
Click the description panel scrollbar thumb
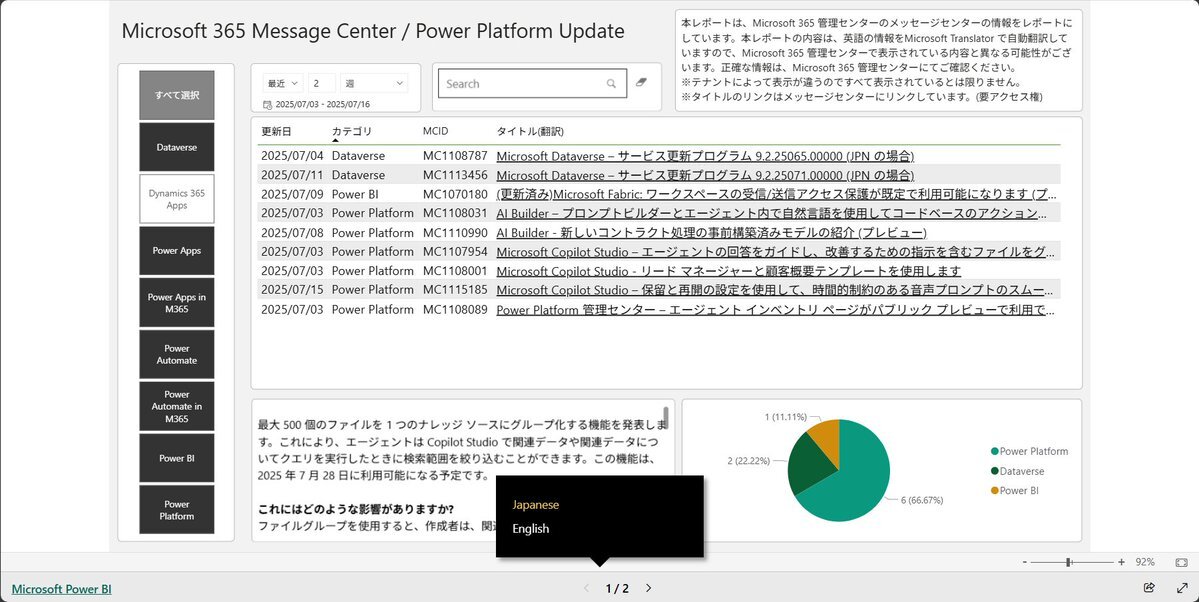665,418
